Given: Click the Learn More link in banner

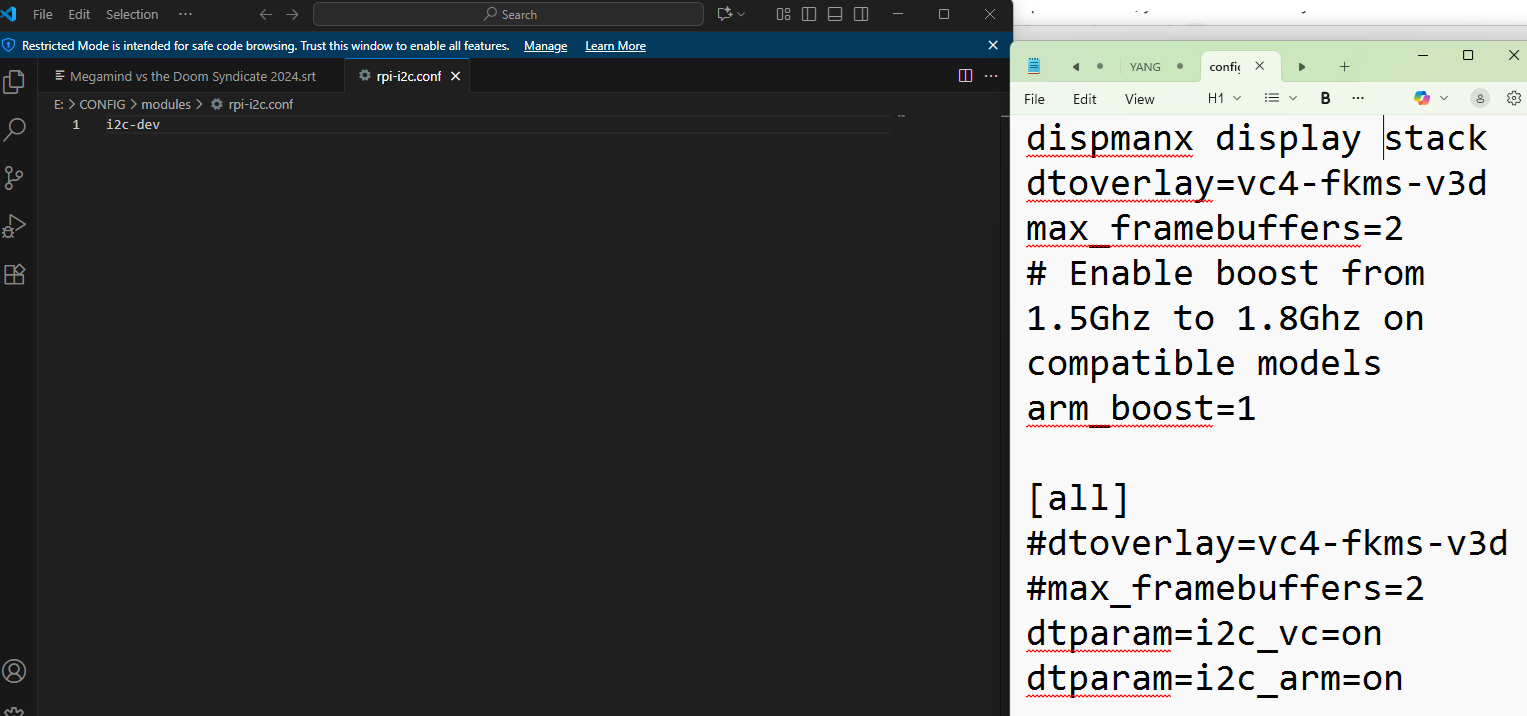Looking at the screenshot, I should [615, 46].
